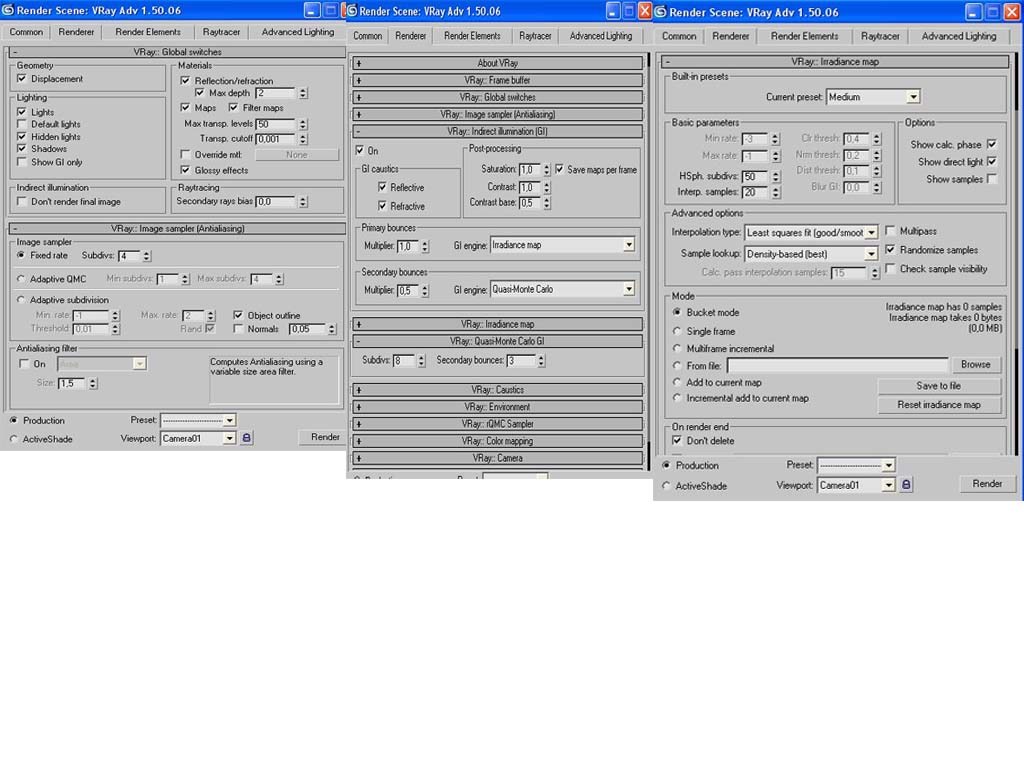The image size is (1024, 768).
Task: Click Save to file button
Action: (x=938, y=386)
